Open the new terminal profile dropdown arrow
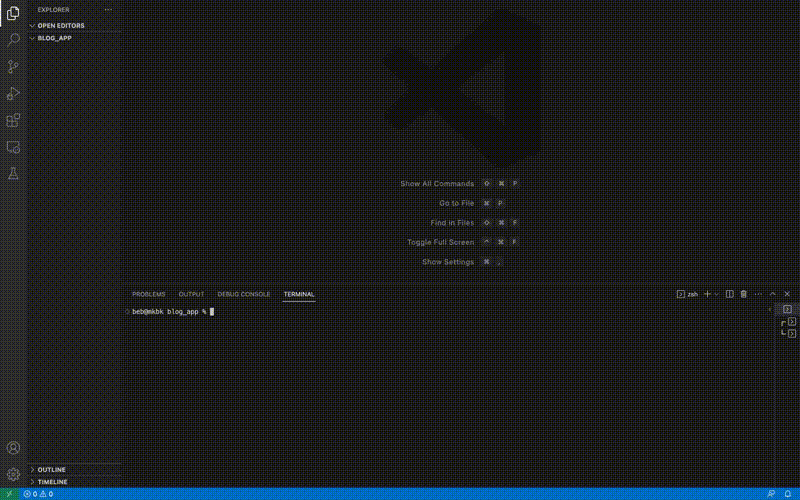This screenshot has height=500, width=800. (x=716, y=294)
